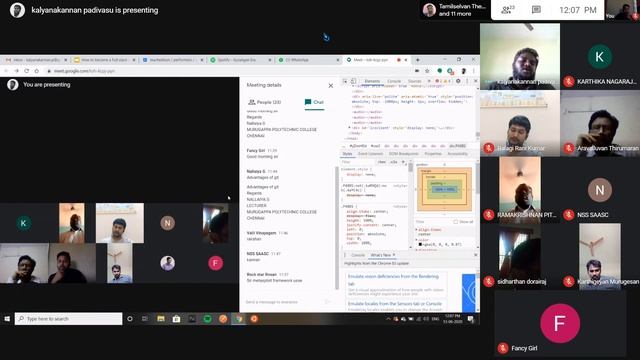The image size is (640, 360).
Task: Select the DOM Breakpoints sub-tab
Action: (403, 154)
